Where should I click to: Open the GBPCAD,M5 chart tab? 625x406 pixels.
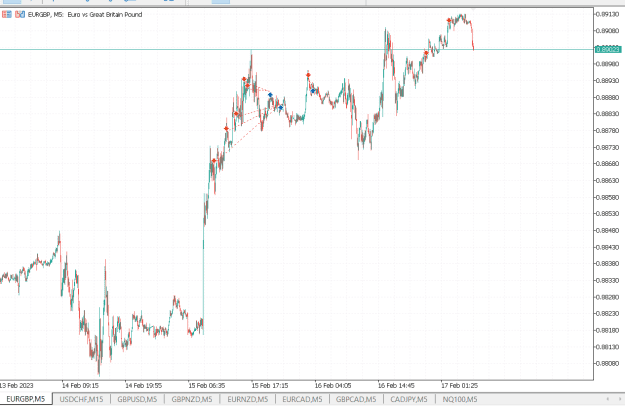(356, 399)
